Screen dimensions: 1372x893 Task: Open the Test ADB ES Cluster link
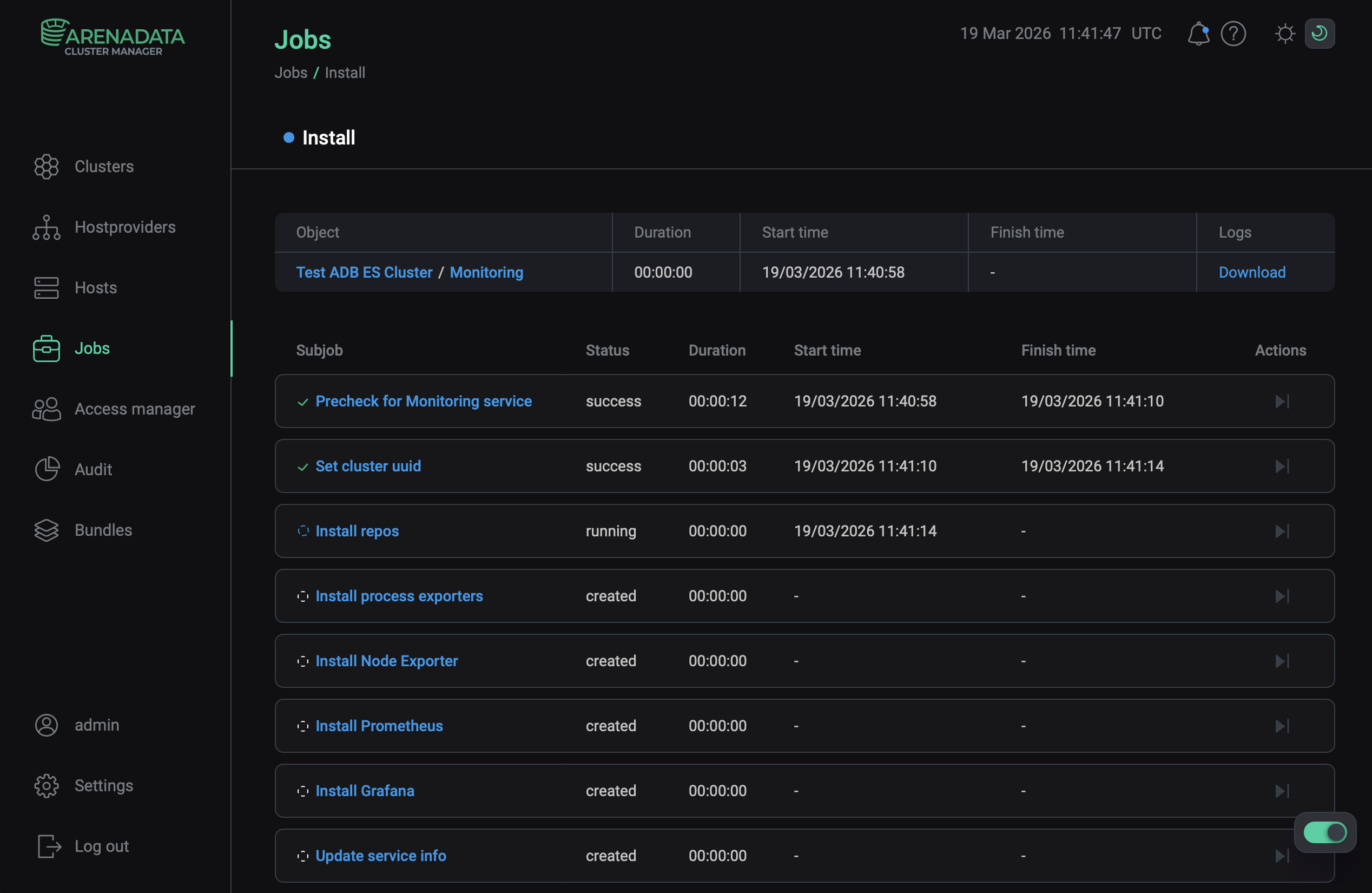[364, 272]
